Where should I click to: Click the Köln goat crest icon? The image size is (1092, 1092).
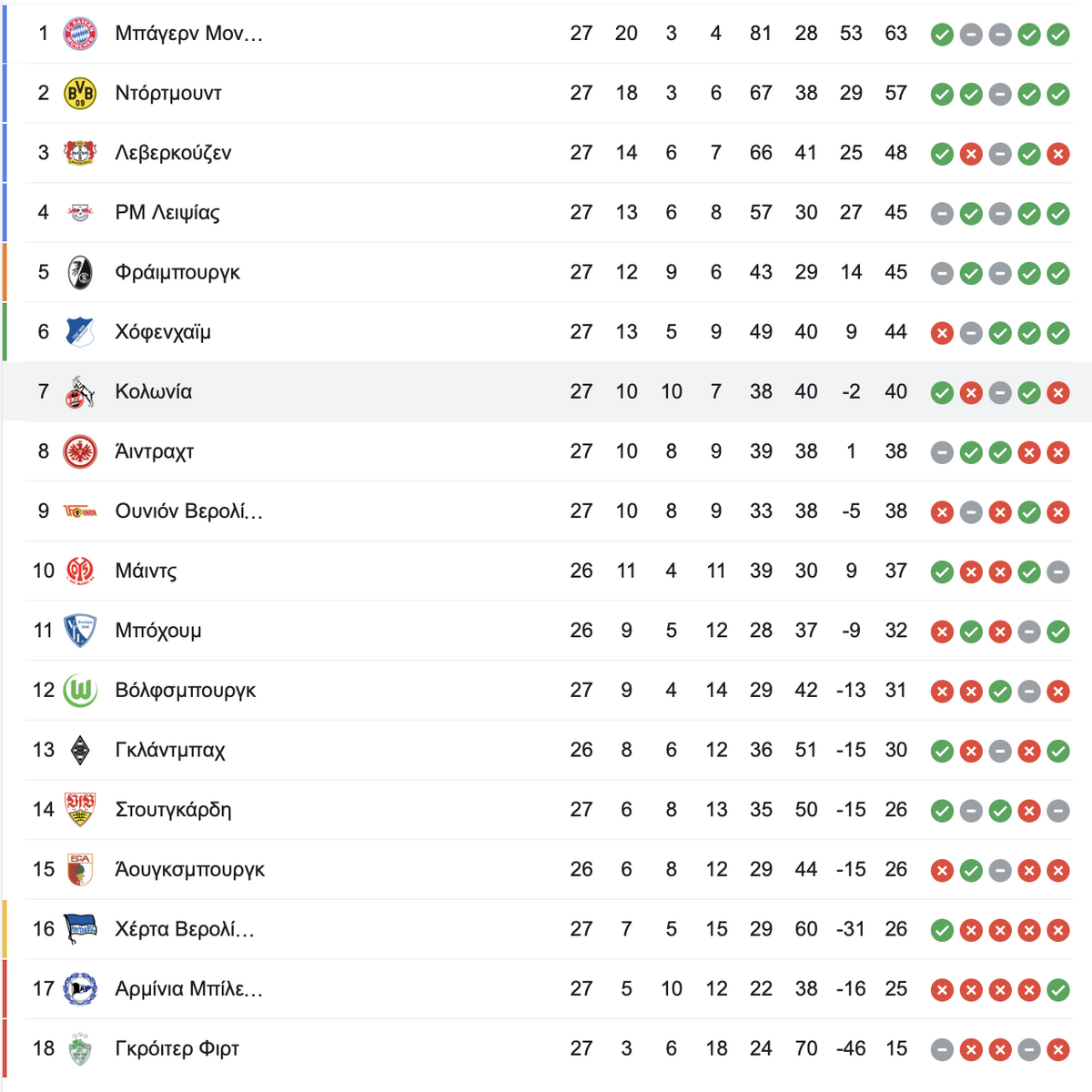tap(80, 392)
